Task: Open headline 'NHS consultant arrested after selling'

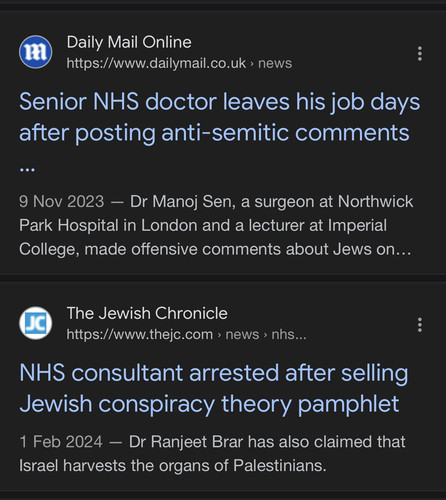Action: [x=214, y=373]
